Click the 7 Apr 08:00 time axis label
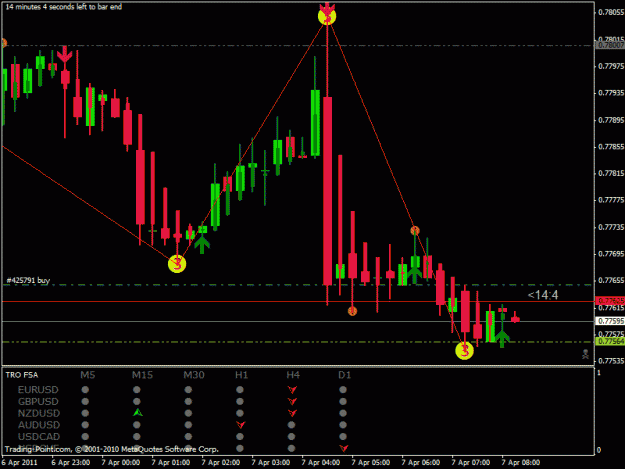Image resolution: width=625 pixels, height=469 pixels. 521,462
